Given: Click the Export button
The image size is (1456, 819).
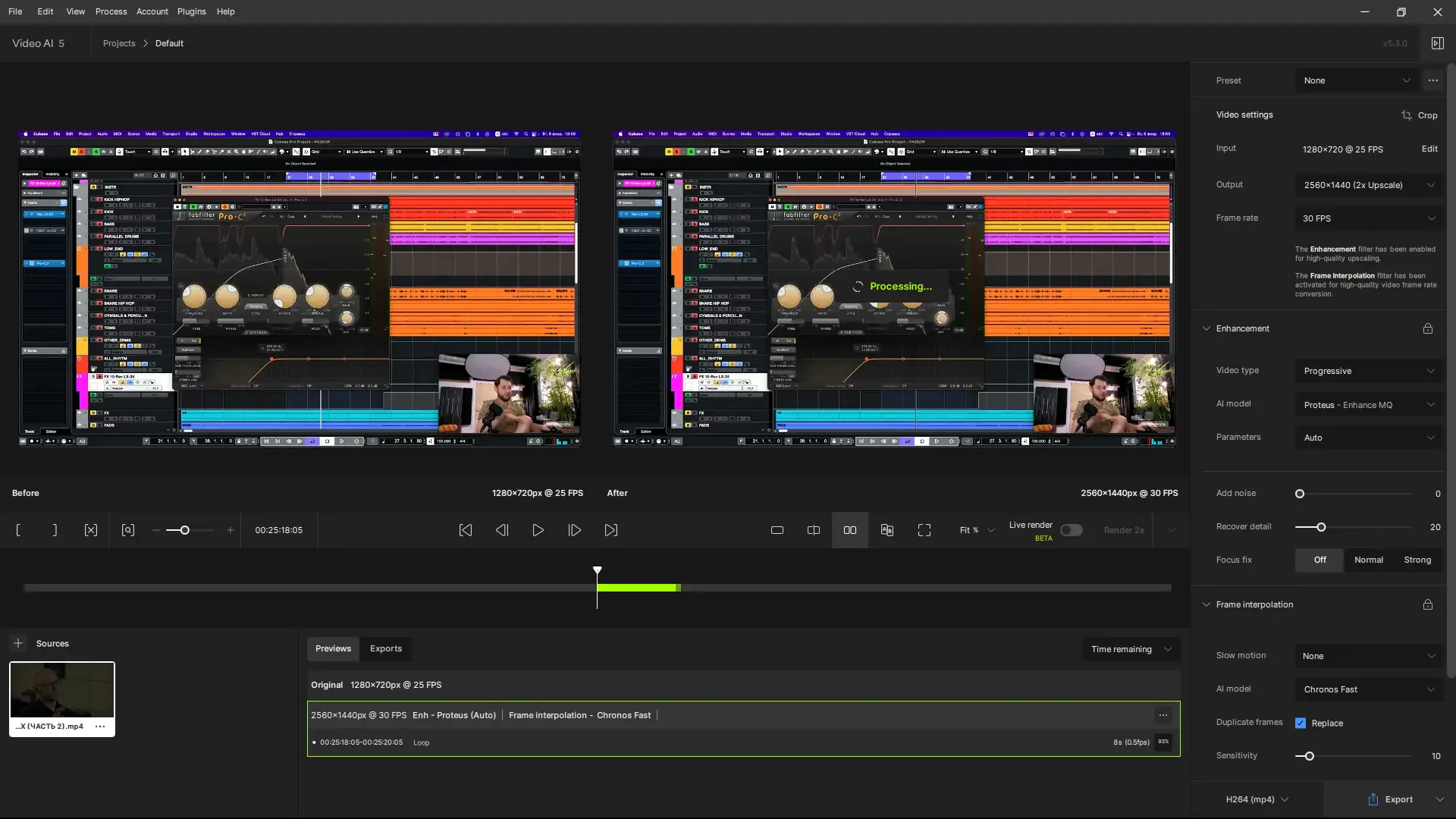Looking at the screenshot, I should [1391, 799].
